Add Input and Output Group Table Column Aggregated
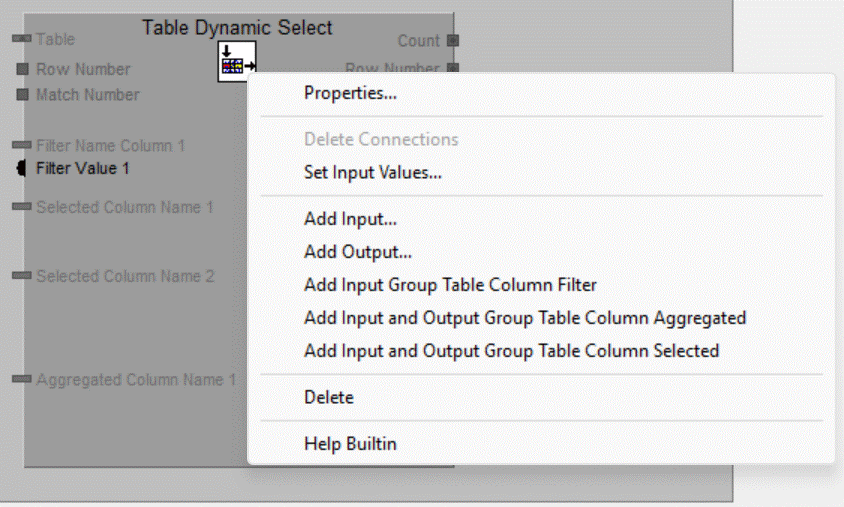This screenshot has width=844, height=507. point(524,318)
